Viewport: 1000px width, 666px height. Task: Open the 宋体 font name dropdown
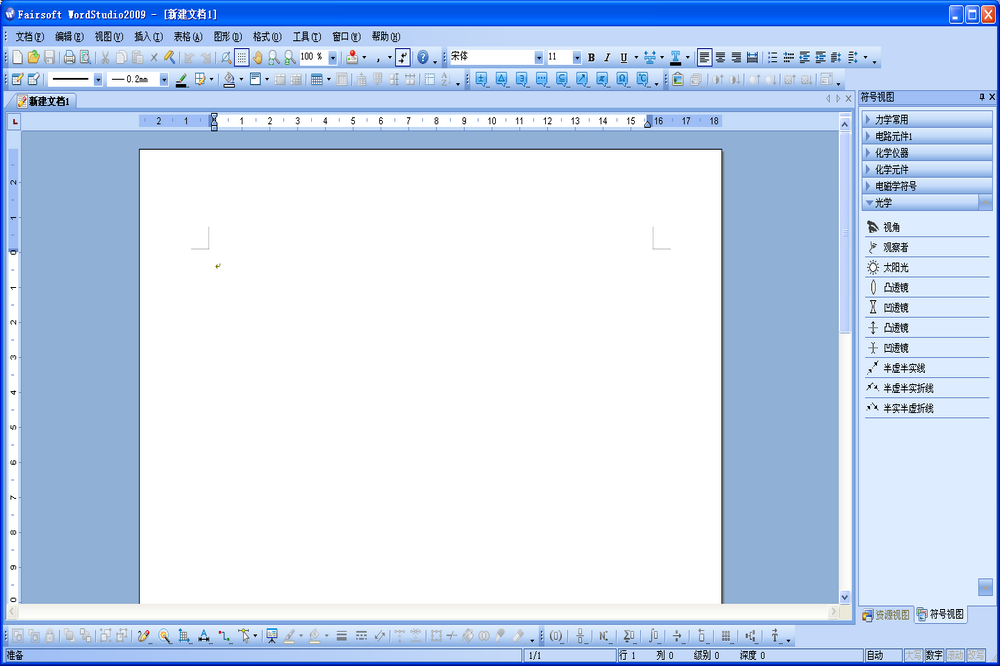[538, 58]
